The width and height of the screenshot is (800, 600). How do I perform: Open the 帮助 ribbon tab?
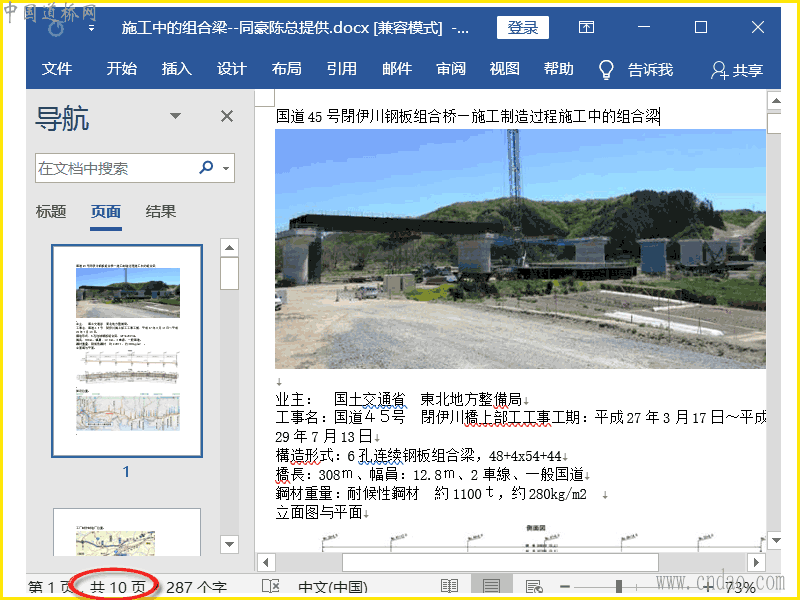click(559, 69)
